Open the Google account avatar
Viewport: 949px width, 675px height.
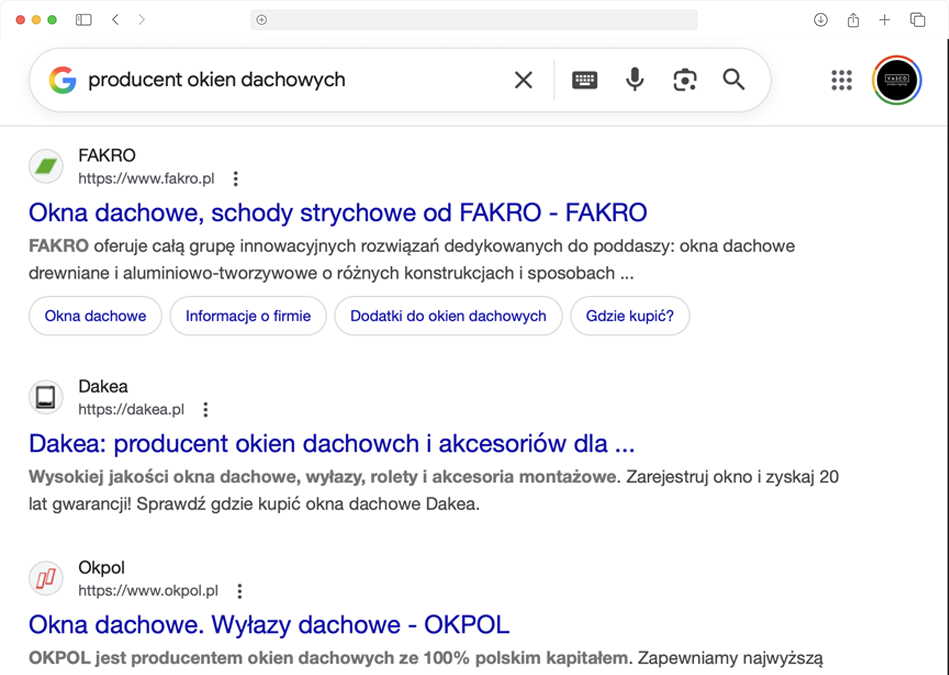897,80
